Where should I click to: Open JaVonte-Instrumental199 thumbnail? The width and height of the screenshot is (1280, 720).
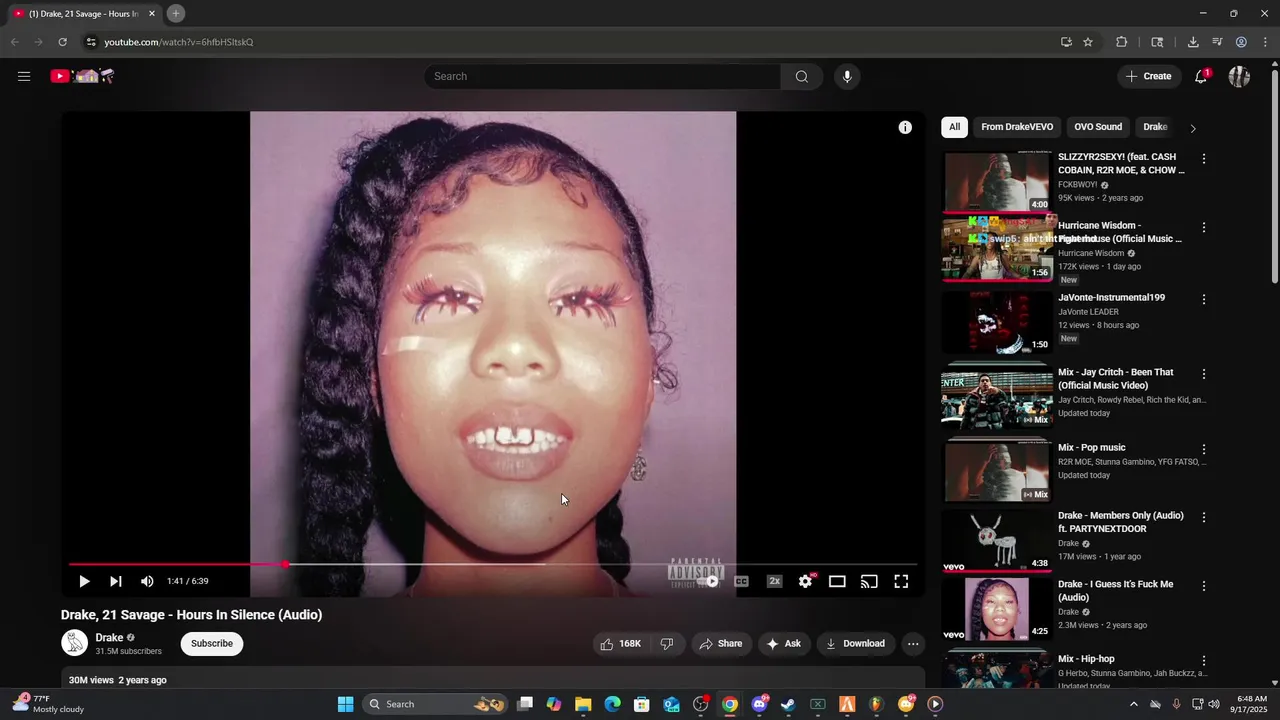point(997,322)
